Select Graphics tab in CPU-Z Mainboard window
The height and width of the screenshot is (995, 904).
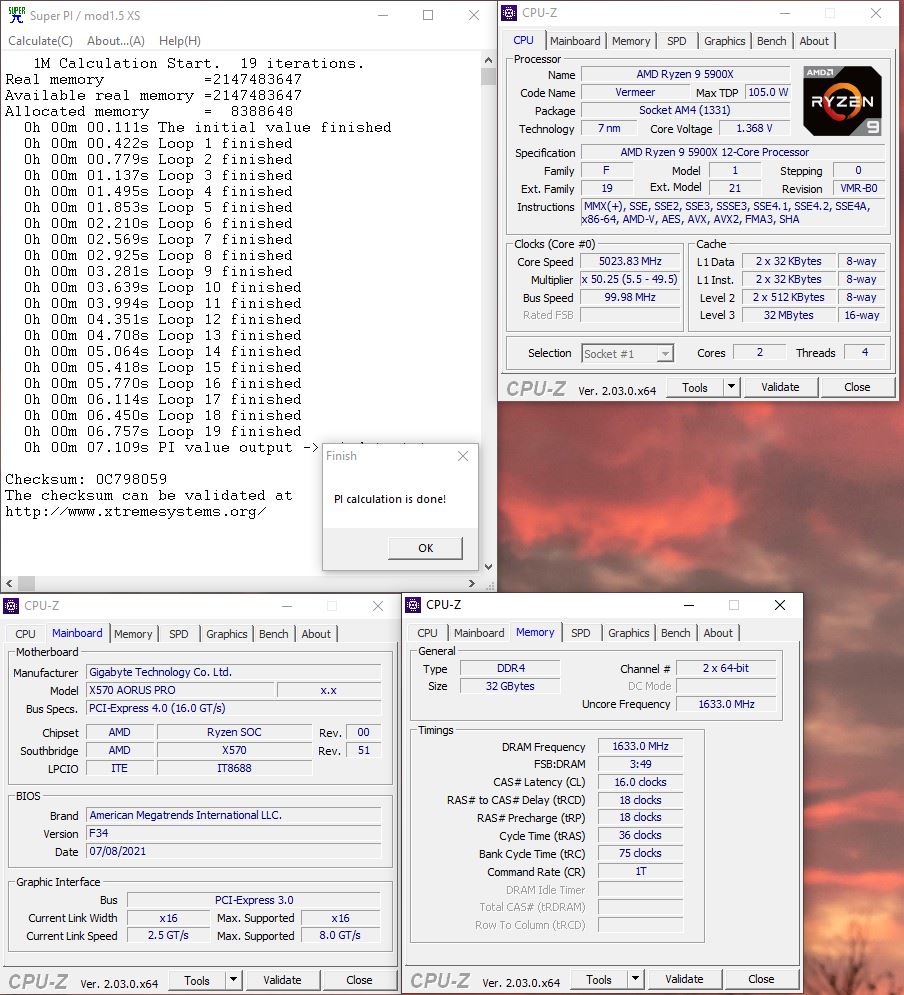click(226, 633)
